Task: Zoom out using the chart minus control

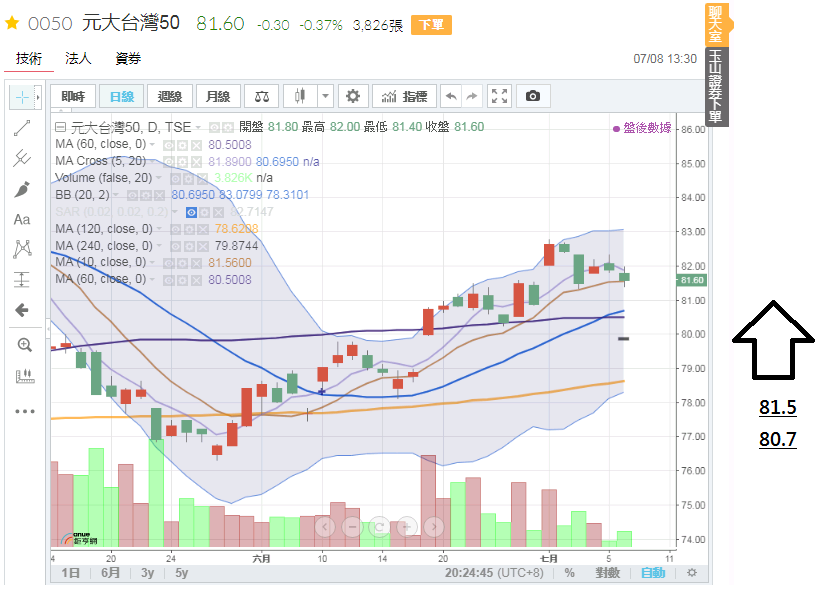Action: click(x=352, y=527)
